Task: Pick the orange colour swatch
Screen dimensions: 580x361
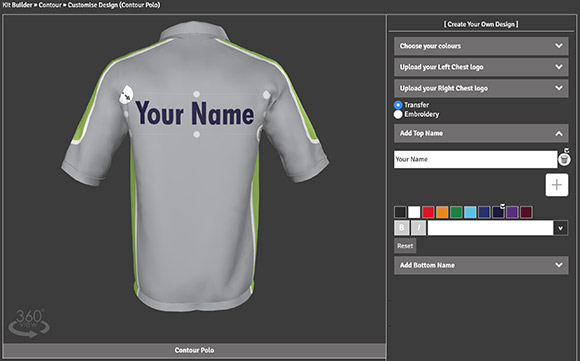Action: point(442,212)
